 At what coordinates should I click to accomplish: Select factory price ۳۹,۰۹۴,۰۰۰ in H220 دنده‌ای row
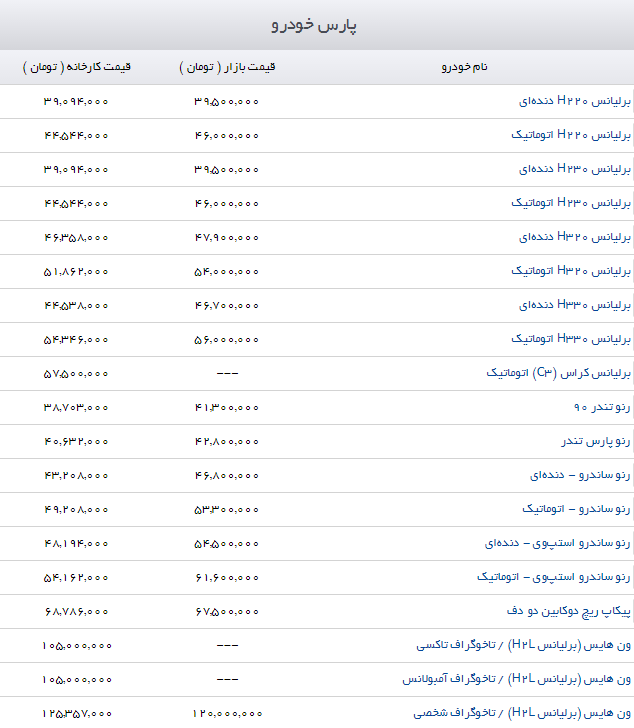[x=76, y=101]
